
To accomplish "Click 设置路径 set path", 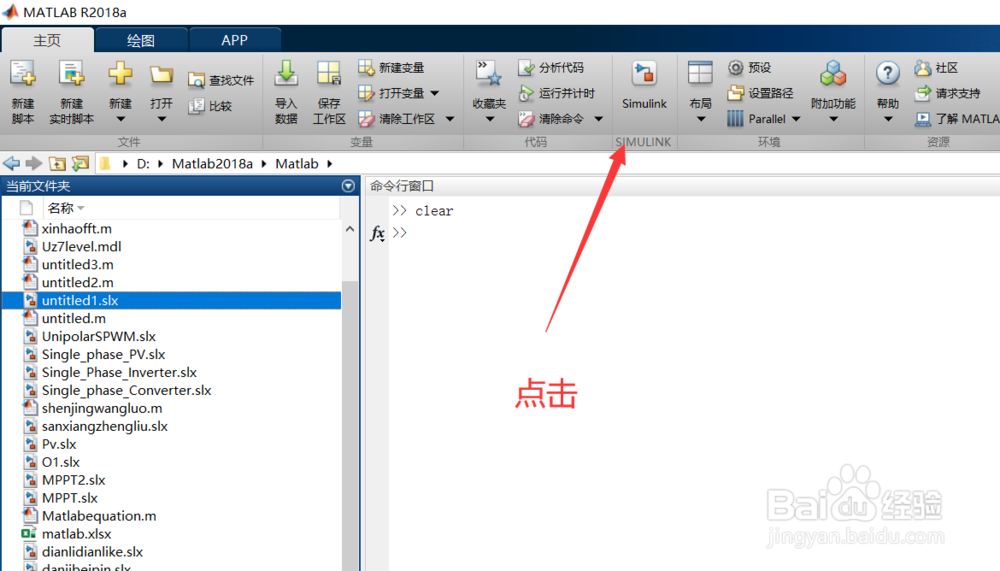I will pos(760,93).
